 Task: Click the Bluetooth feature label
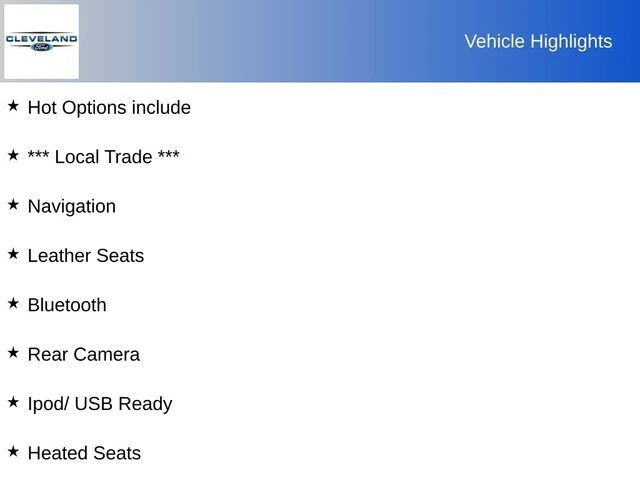pos(67,305)
